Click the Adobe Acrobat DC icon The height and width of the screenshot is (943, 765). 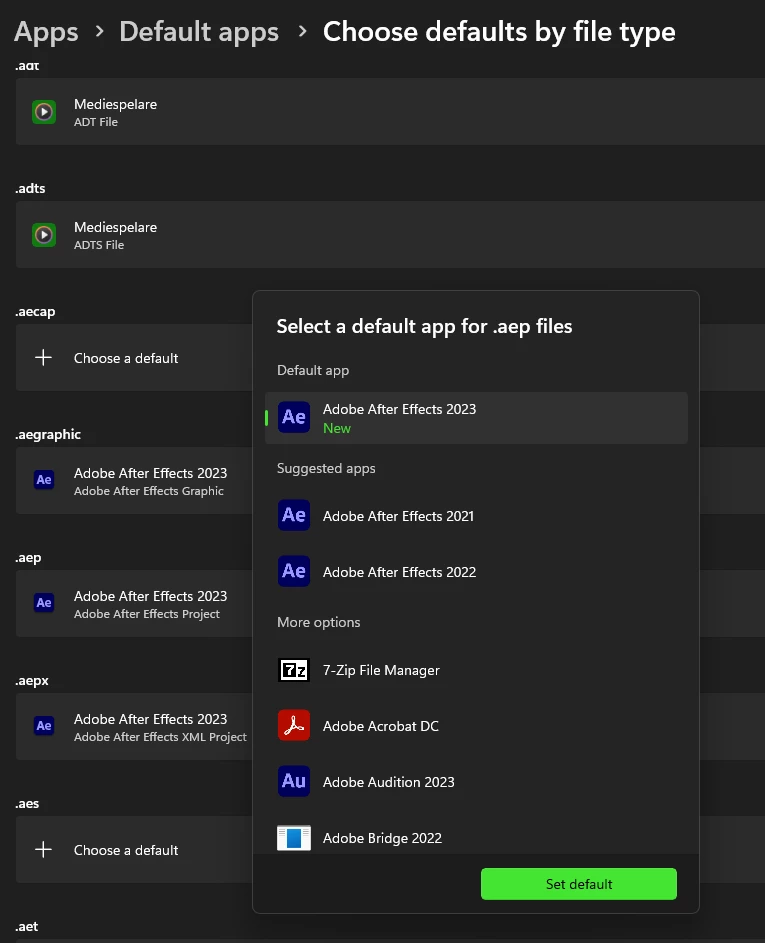294,725
